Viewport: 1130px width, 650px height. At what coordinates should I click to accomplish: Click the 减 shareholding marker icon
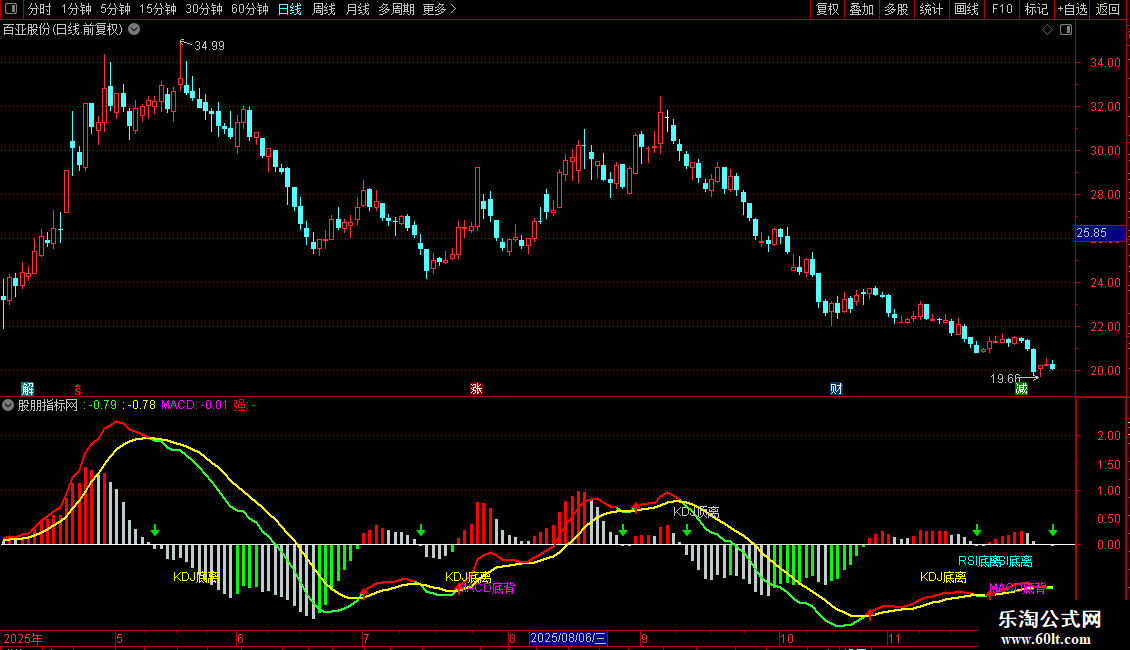pos(1021,388)
